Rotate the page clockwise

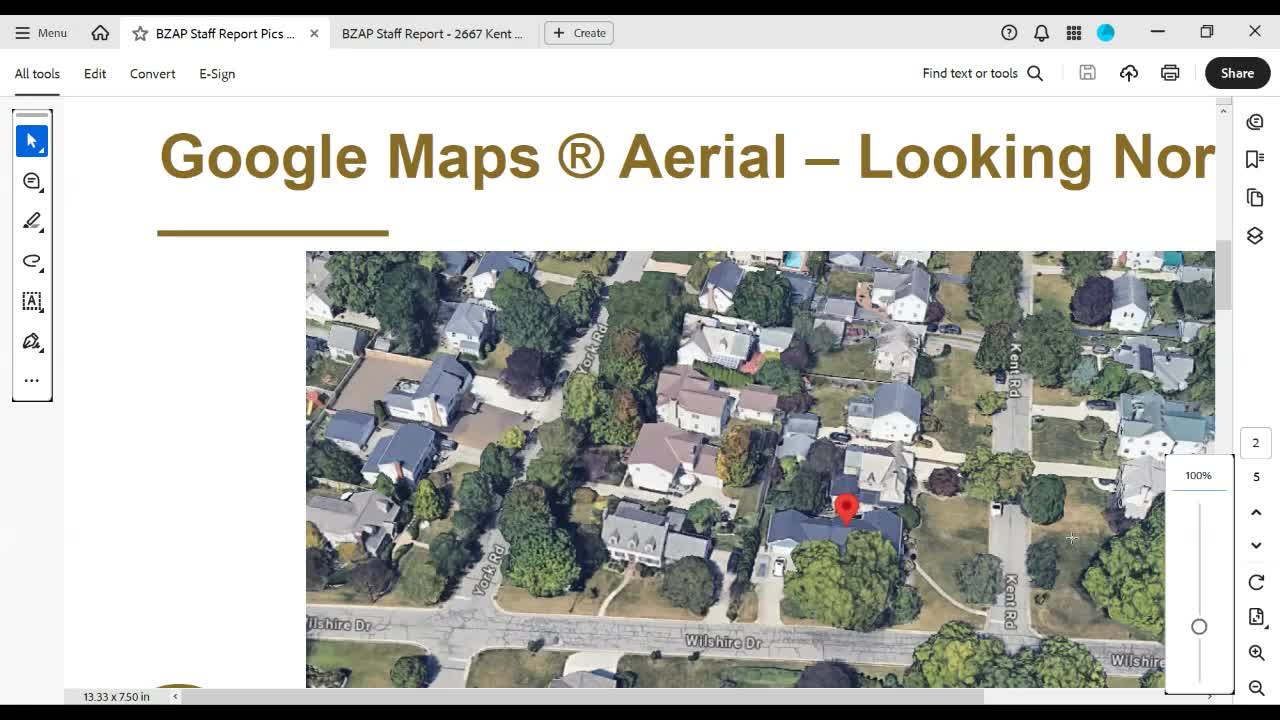[x=1256, y=582]
